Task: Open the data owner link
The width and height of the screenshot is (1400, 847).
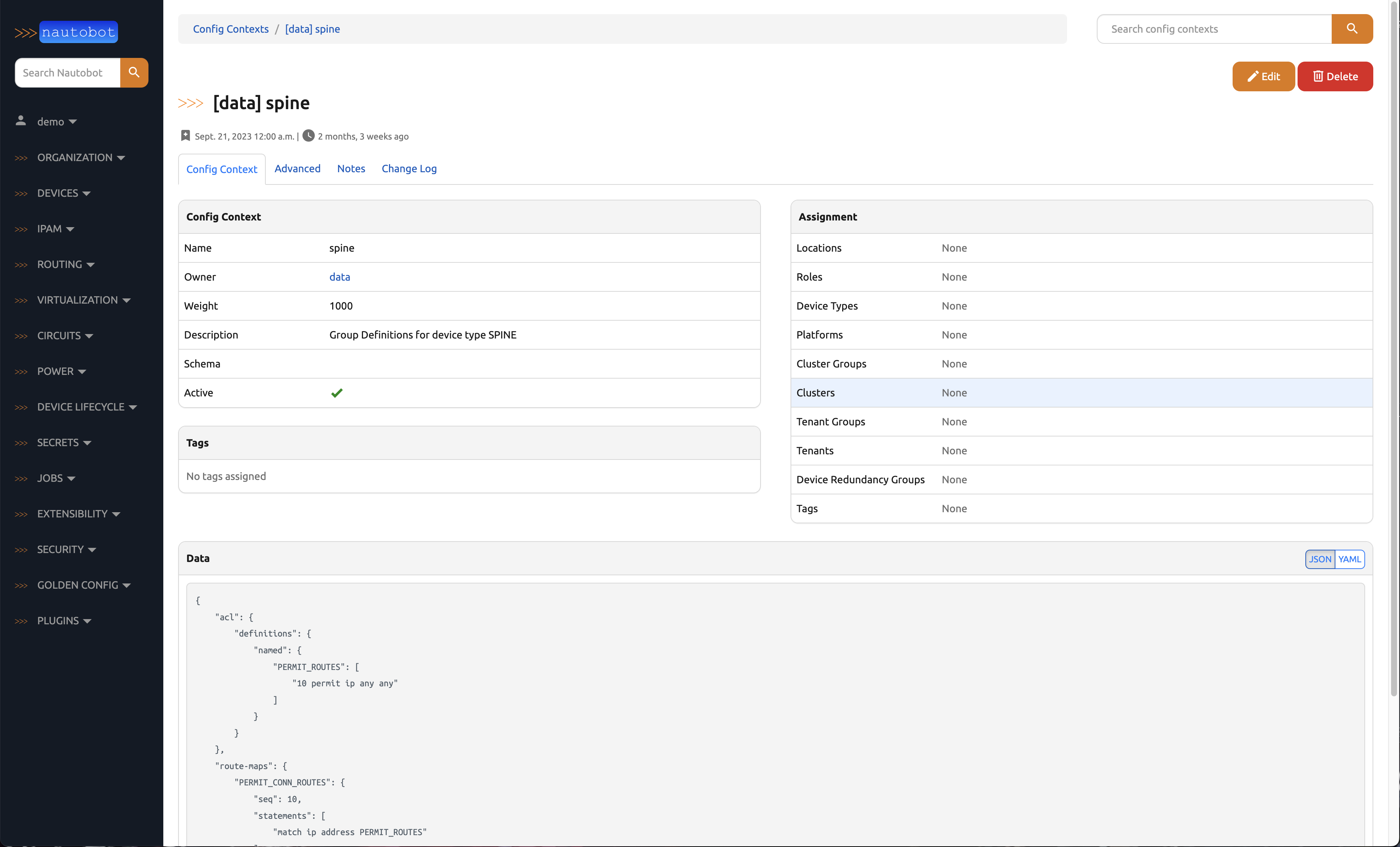Action: pyautogui.click(x=339, y=277)
